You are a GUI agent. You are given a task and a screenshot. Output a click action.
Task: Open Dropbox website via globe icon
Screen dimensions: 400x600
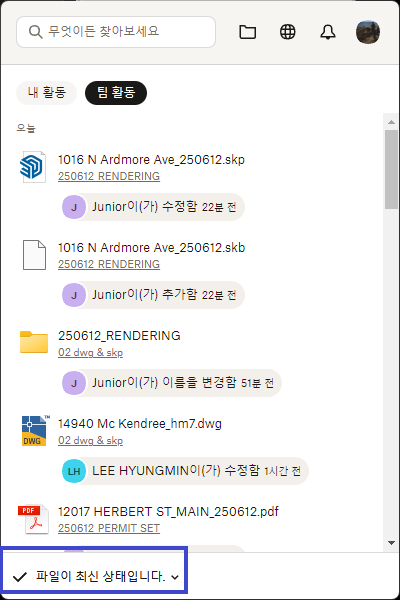pos(287,32)
